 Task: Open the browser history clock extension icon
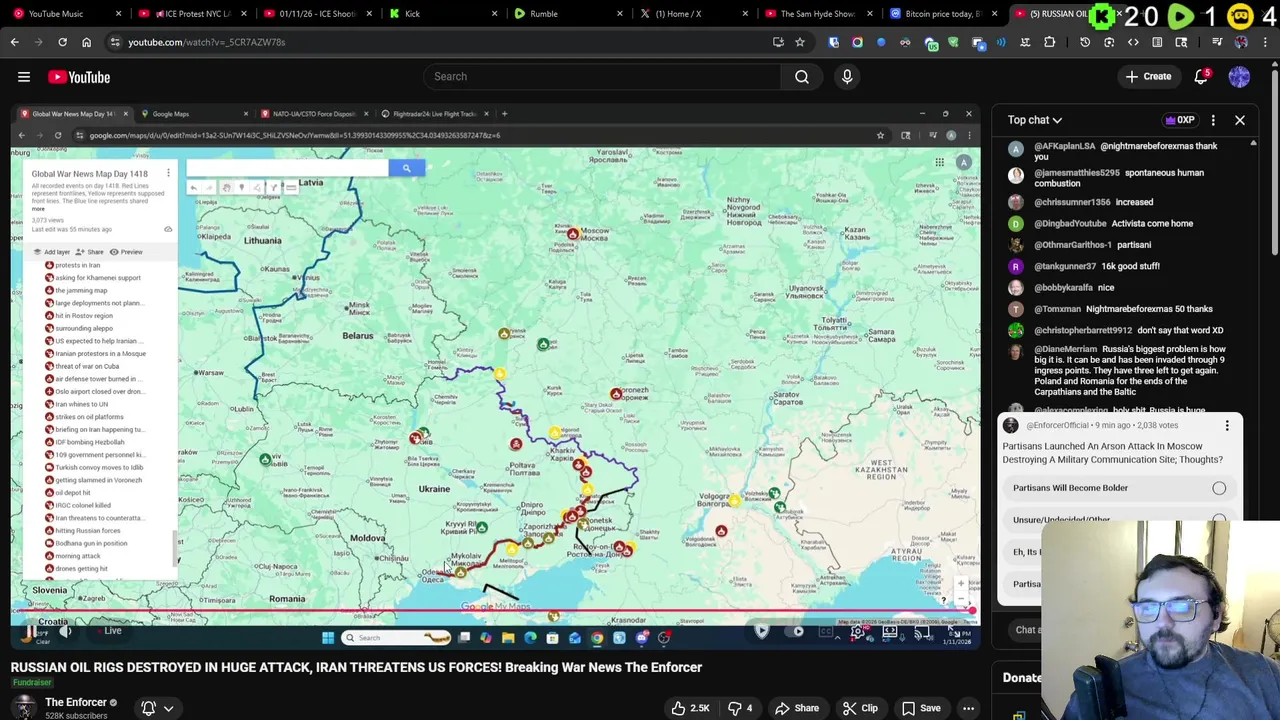pyautogui.click(x=1085, y=42)
